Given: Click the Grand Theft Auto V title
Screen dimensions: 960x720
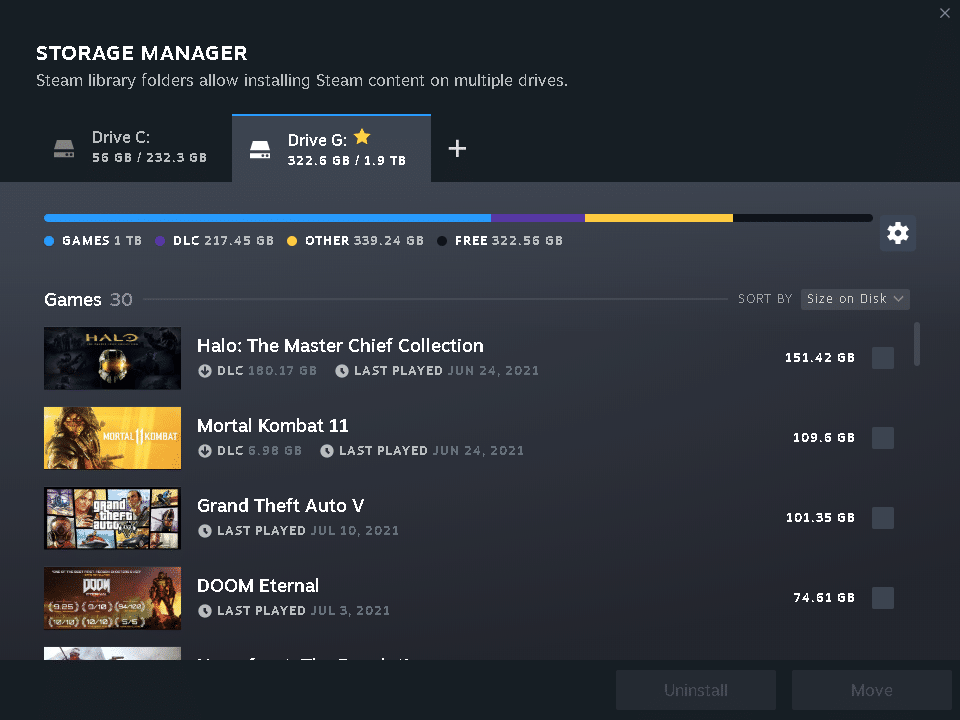Looking at the screenshot, I should coord(280,506).
